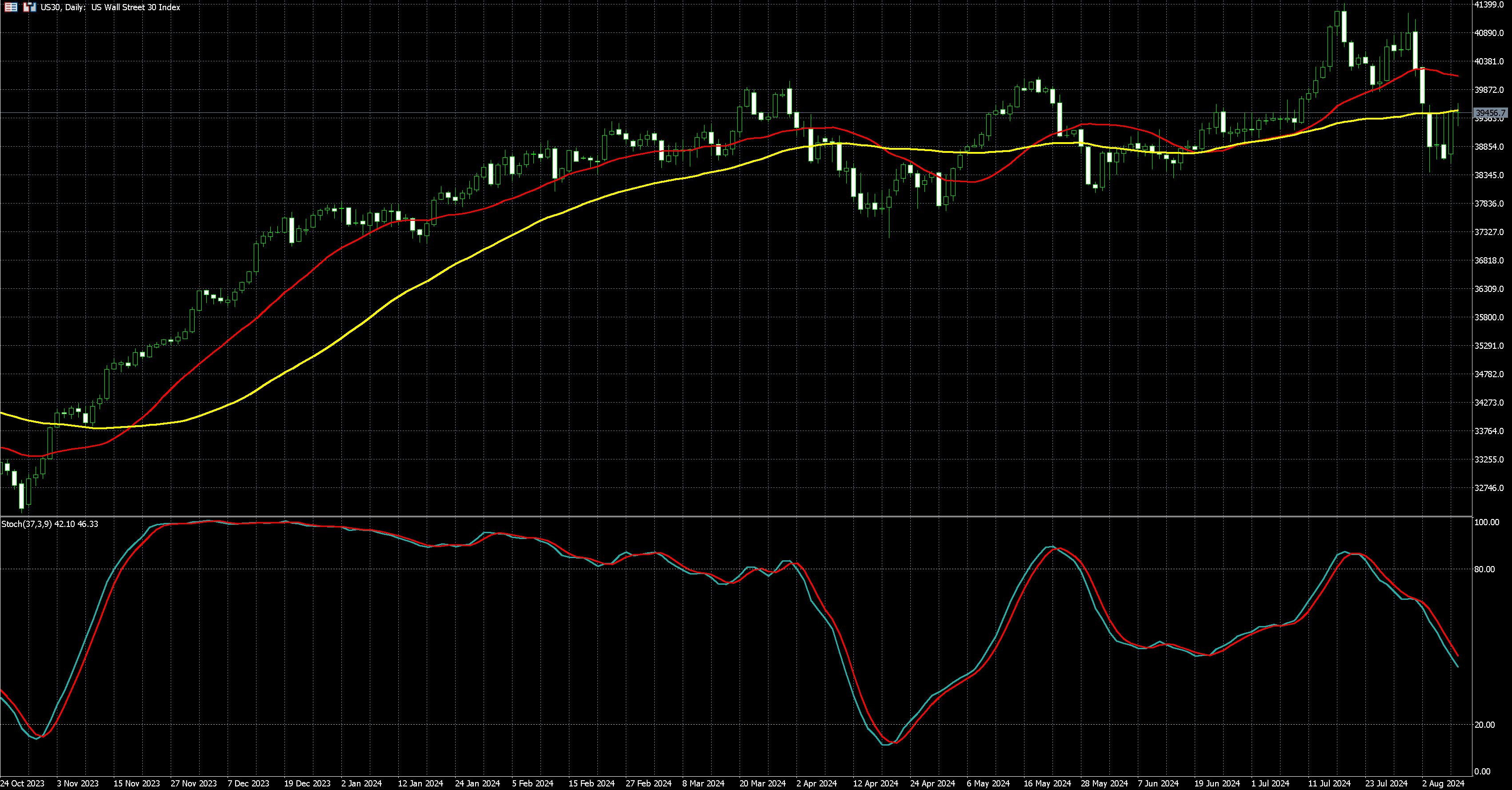The image size is (1512, 790).
Task: Click the 2 Aug 2024 date label
Action: pyautogui.click(x=1443, y=783)
